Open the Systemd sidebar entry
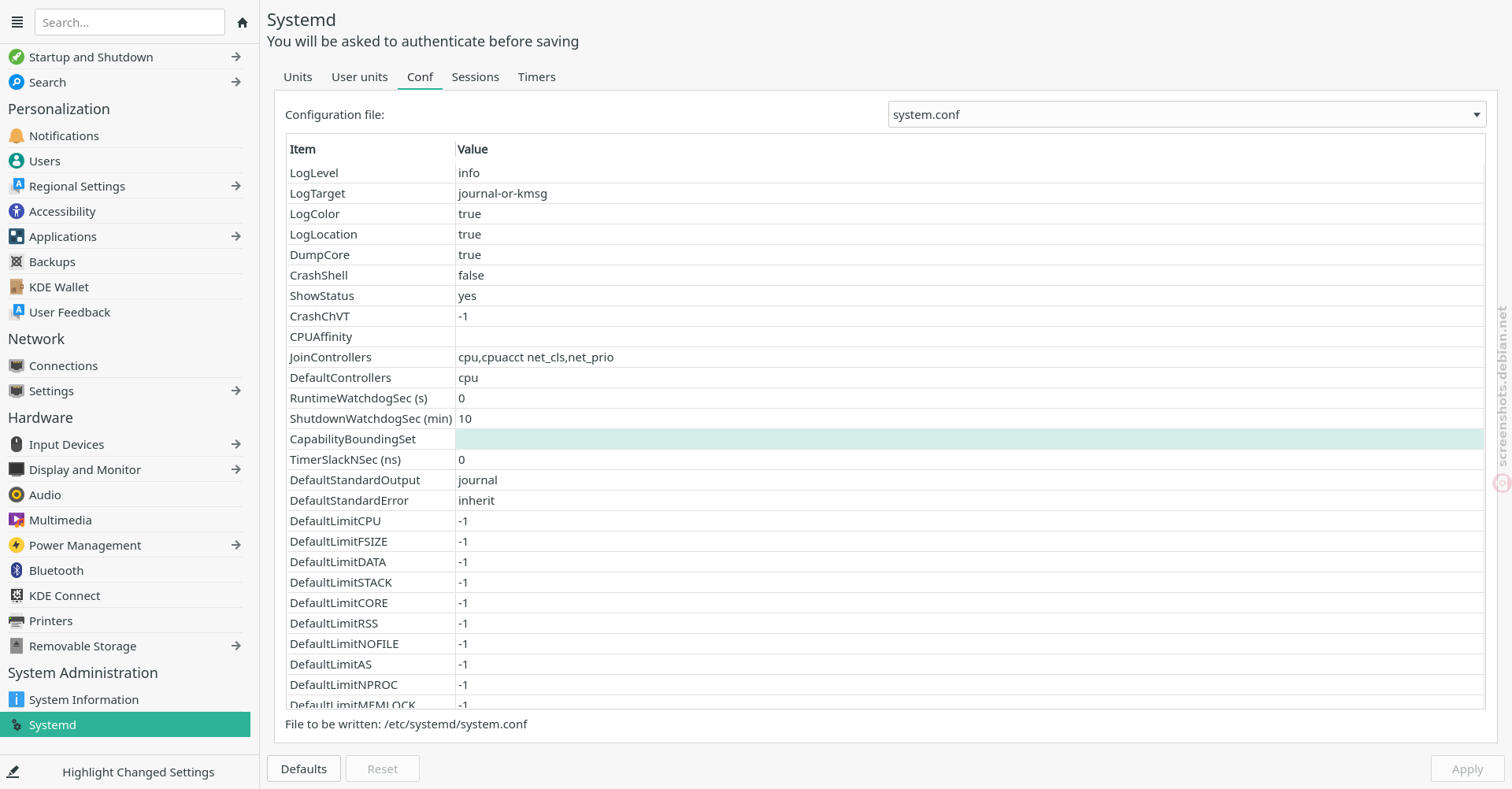 point(125,724)
